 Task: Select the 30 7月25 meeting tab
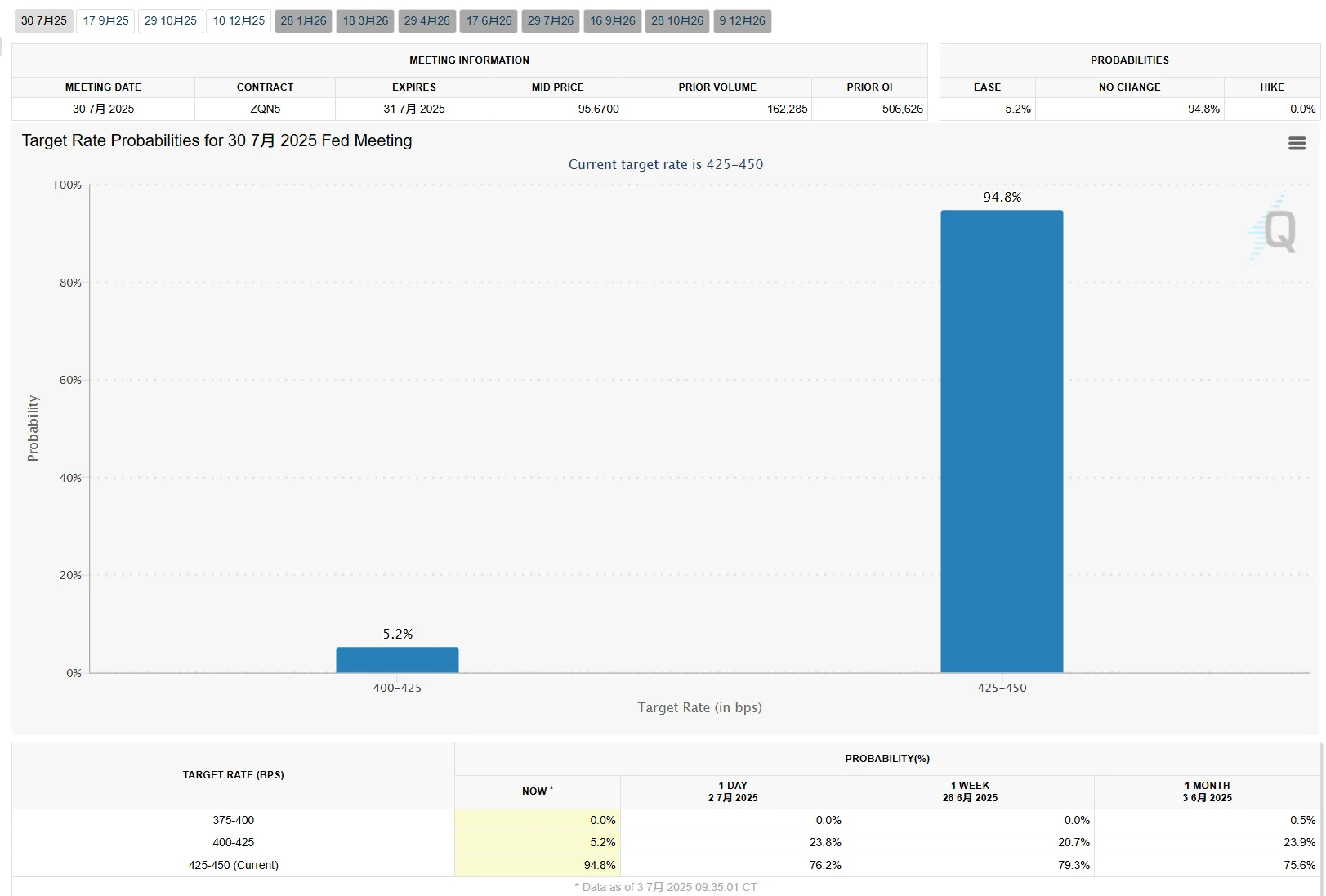[x=44, y=20]
